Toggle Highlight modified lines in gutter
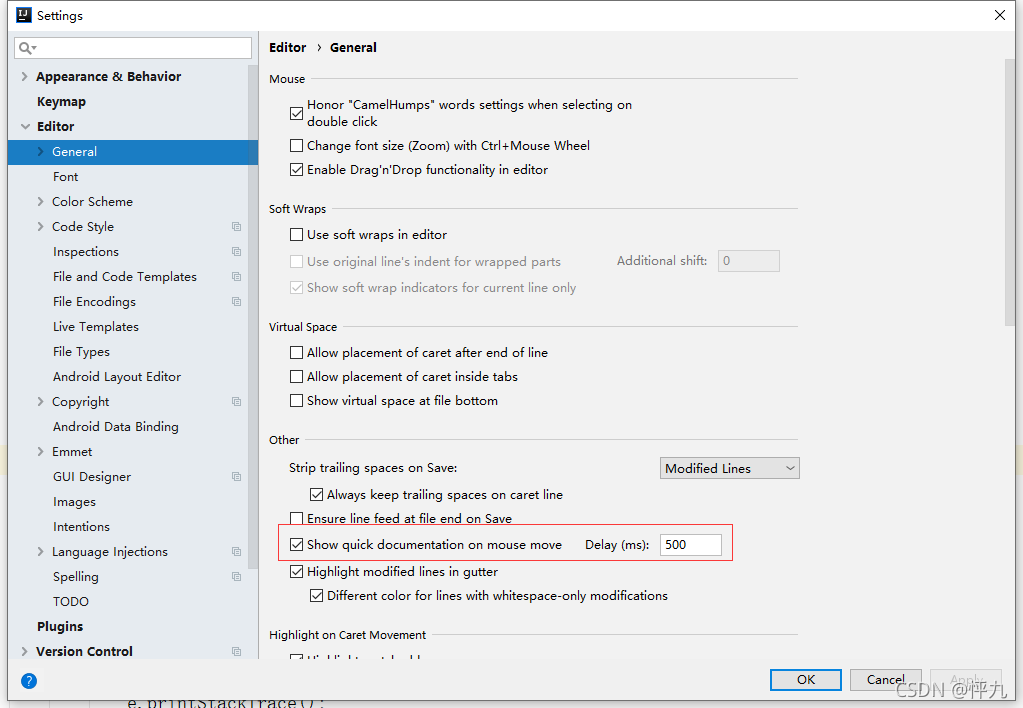1023x708 pixels. pos(296,572)
